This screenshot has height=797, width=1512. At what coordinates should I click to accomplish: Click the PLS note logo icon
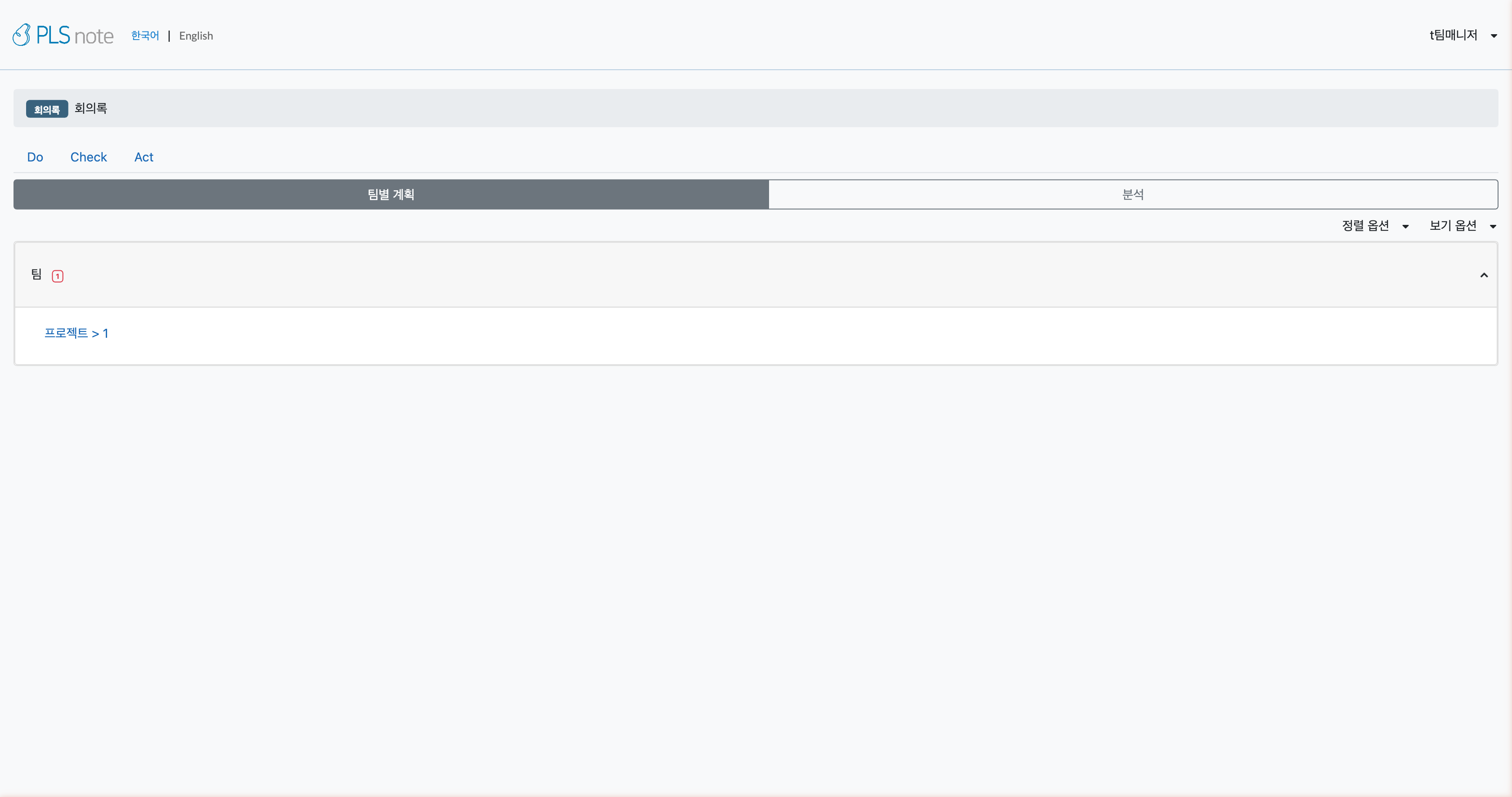[x=21, y=35]
